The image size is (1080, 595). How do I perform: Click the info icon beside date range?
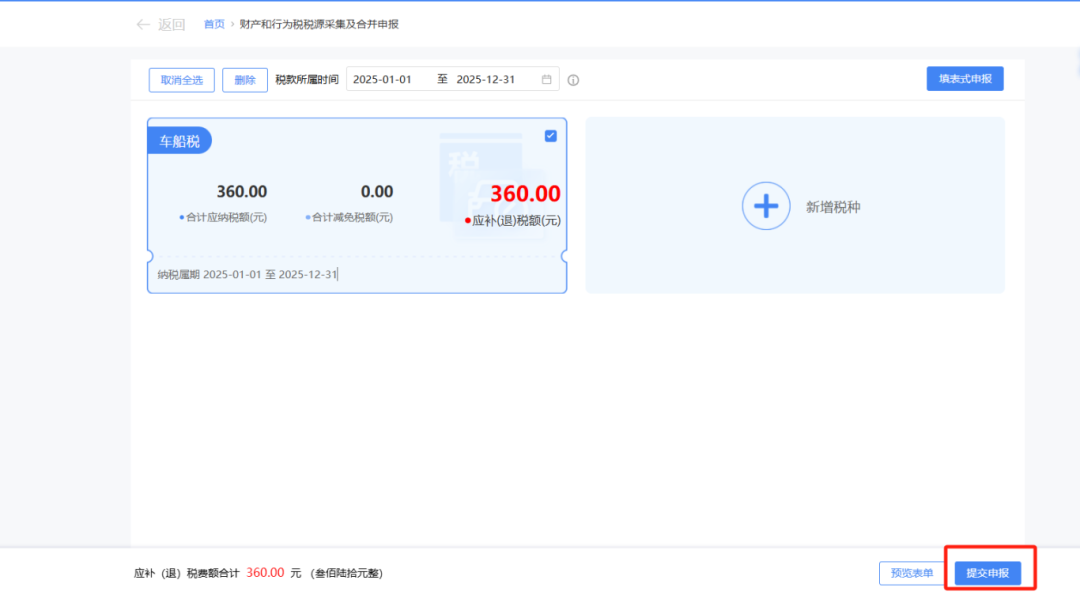[573, 80]
